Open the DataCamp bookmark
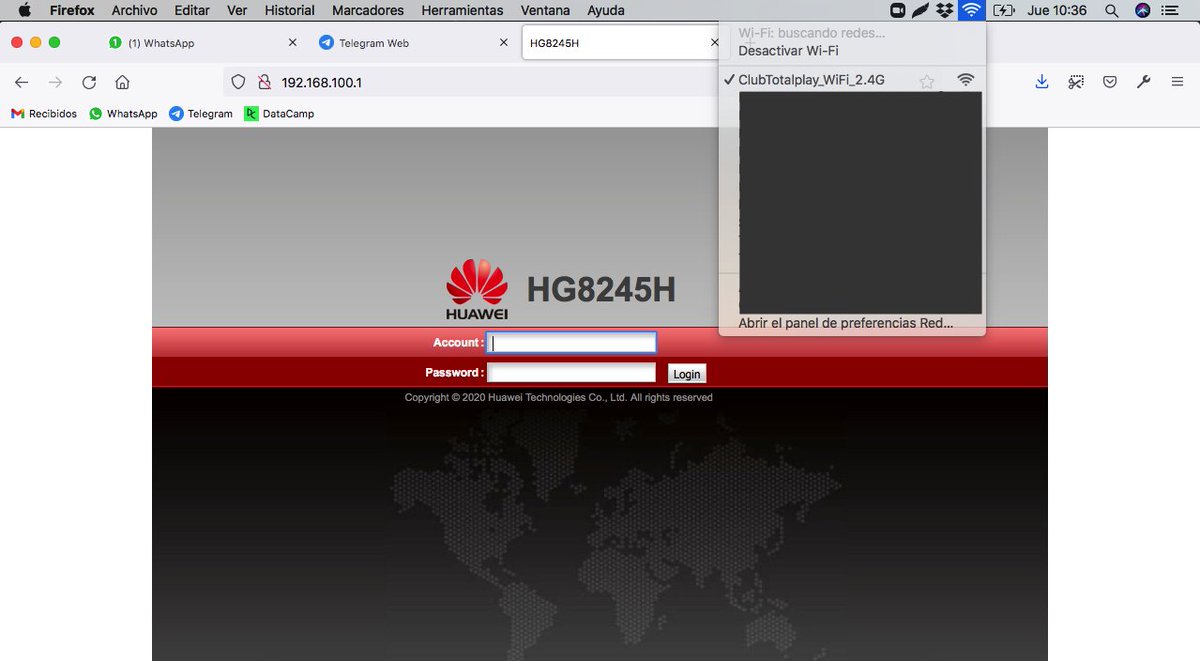The width and height of the screenshot is (1200, 661). (280, 113)
